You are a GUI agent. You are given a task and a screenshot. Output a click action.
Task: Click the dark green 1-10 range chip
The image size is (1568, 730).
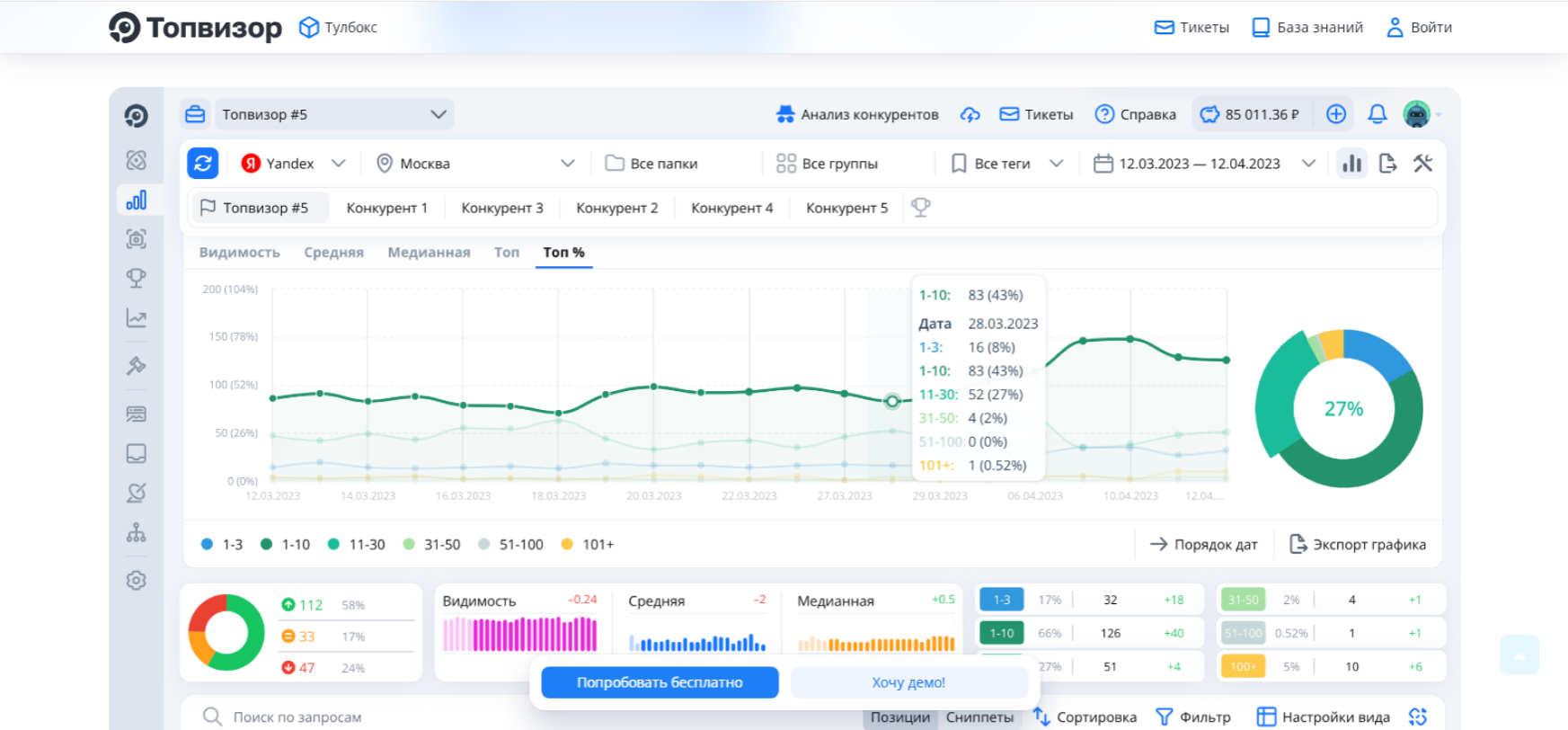(x=1002, y=633)
